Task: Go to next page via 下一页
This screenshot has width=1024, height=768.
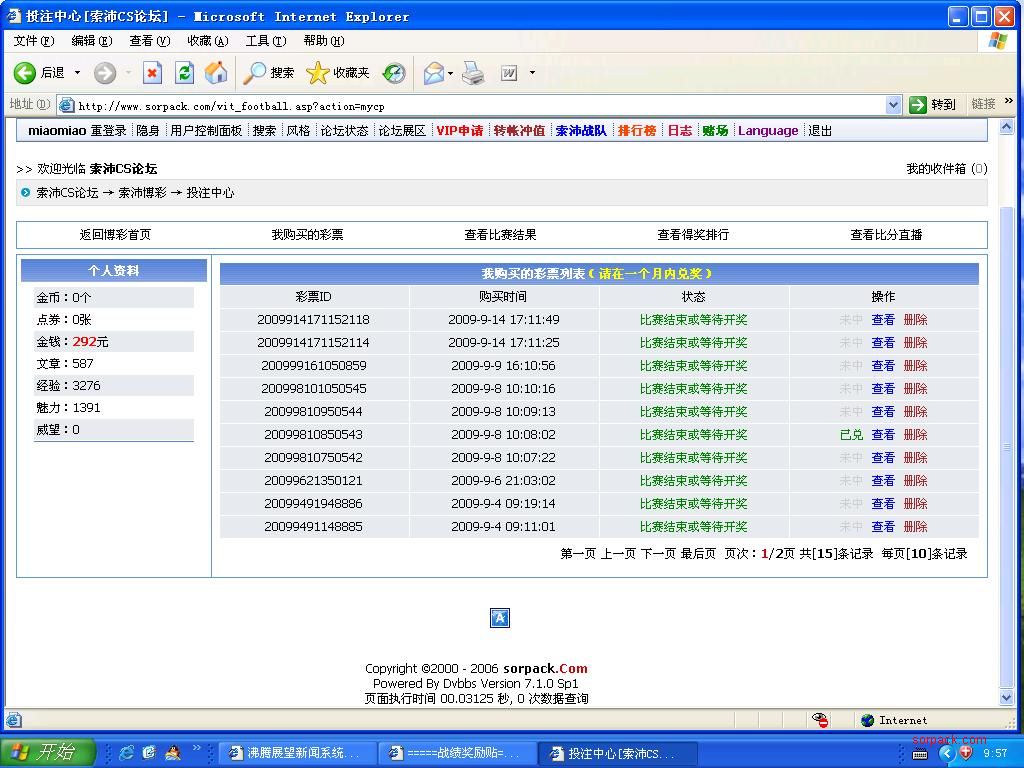Action: [658, 554]
